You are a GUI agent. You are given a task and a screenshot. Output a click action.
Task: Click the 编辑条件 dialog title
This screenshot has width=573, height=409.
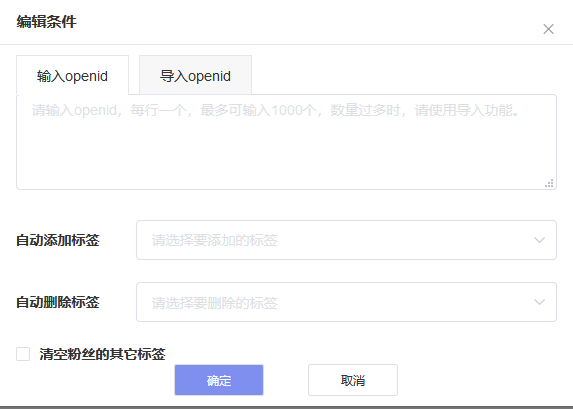(46, 22)
